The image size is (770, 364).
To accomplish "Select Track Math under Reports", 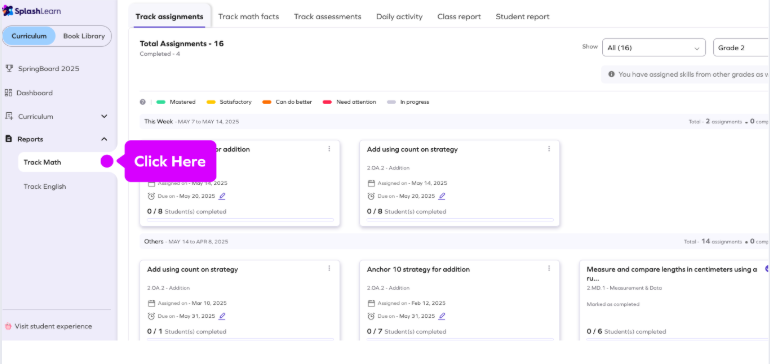I will pos(43,162).
